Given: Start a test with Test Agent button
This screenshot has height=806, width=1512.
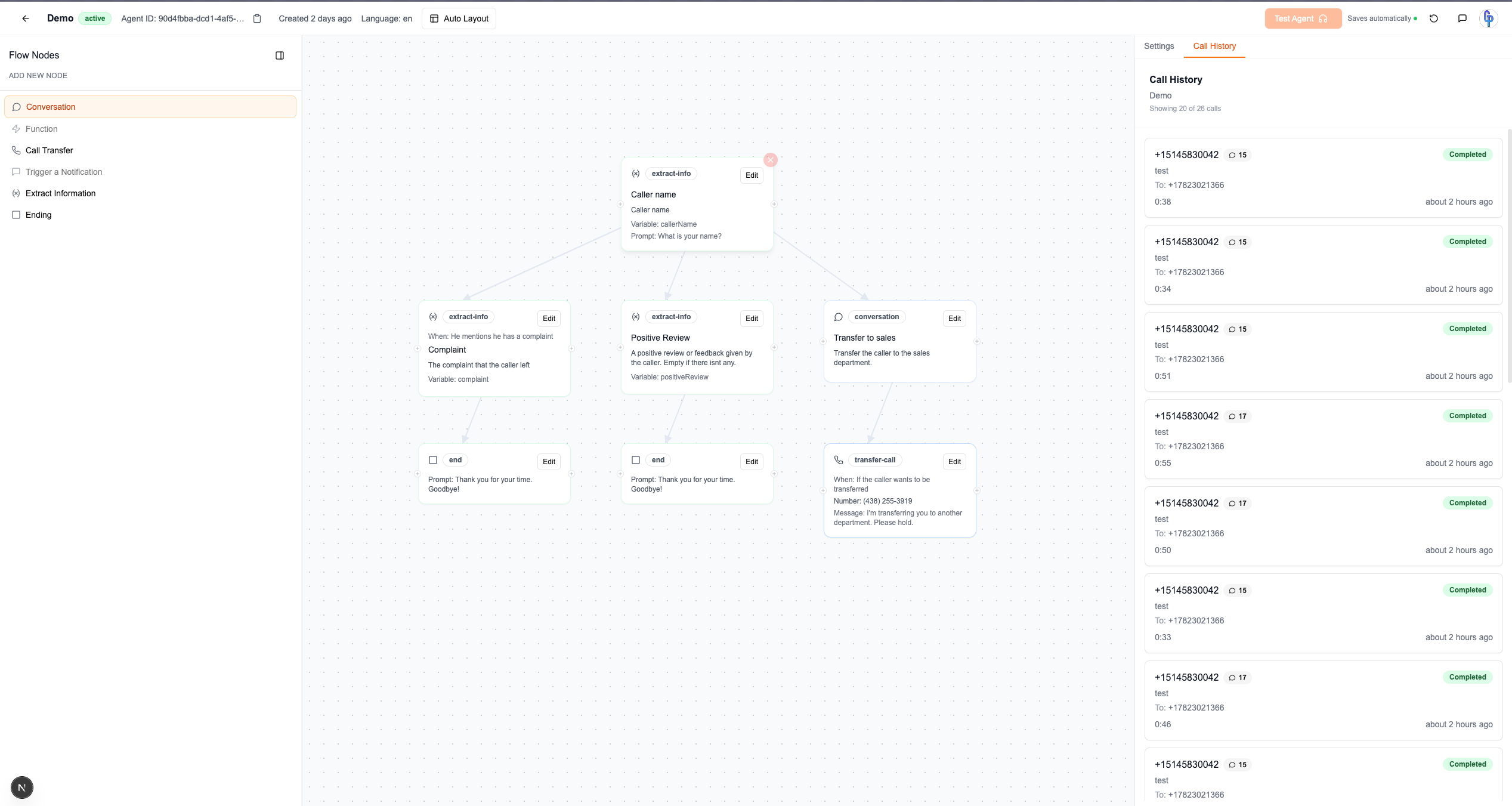Looking at the screenshot, I should (x=1303, y=18).
